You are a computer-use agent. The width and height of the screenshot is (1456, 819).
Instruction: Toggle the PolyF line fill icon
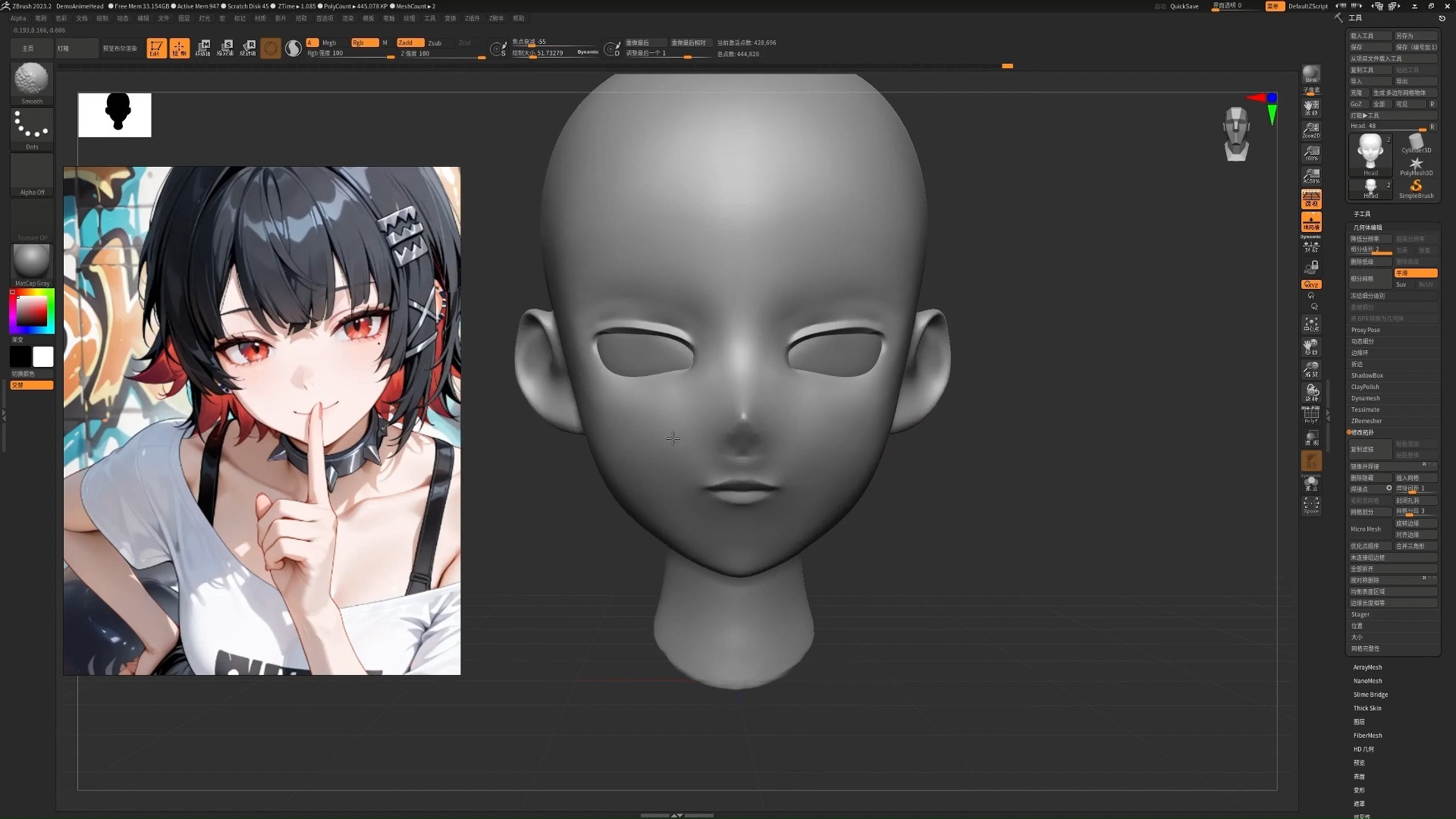[x=1311, y=415]
